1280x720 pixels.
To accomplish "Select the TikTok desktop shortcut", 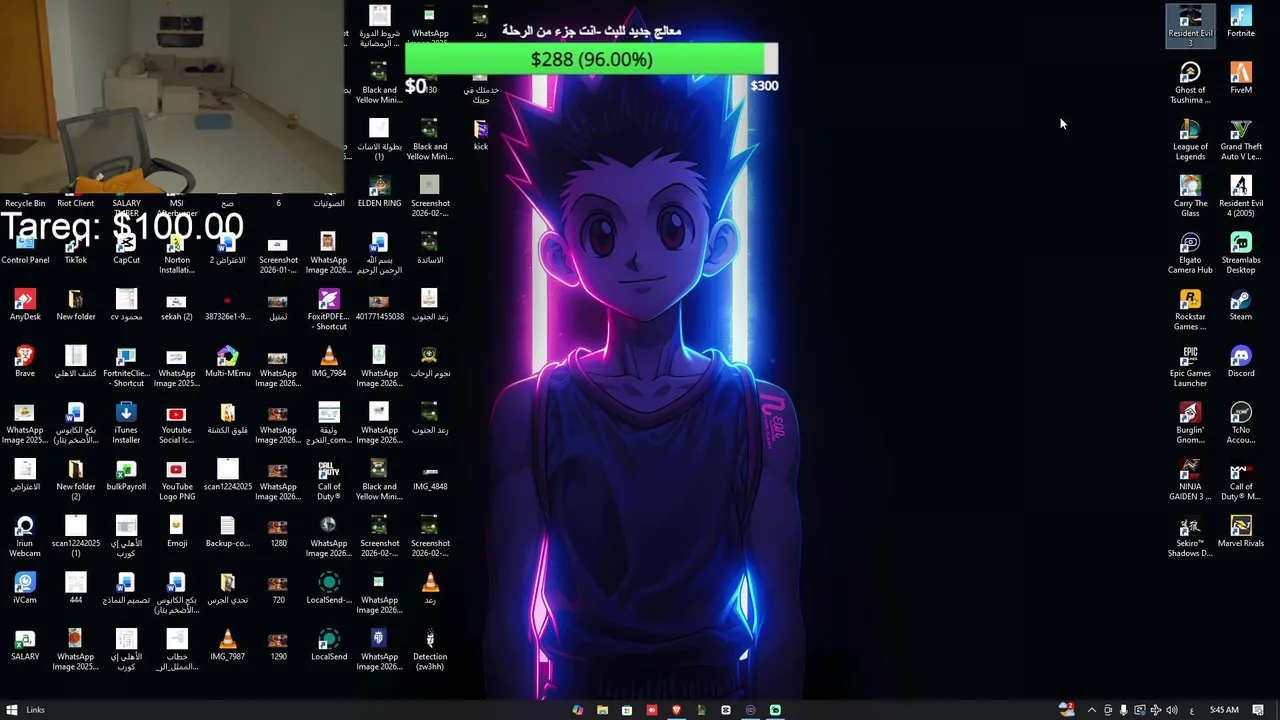I will [x=76, y=249].
